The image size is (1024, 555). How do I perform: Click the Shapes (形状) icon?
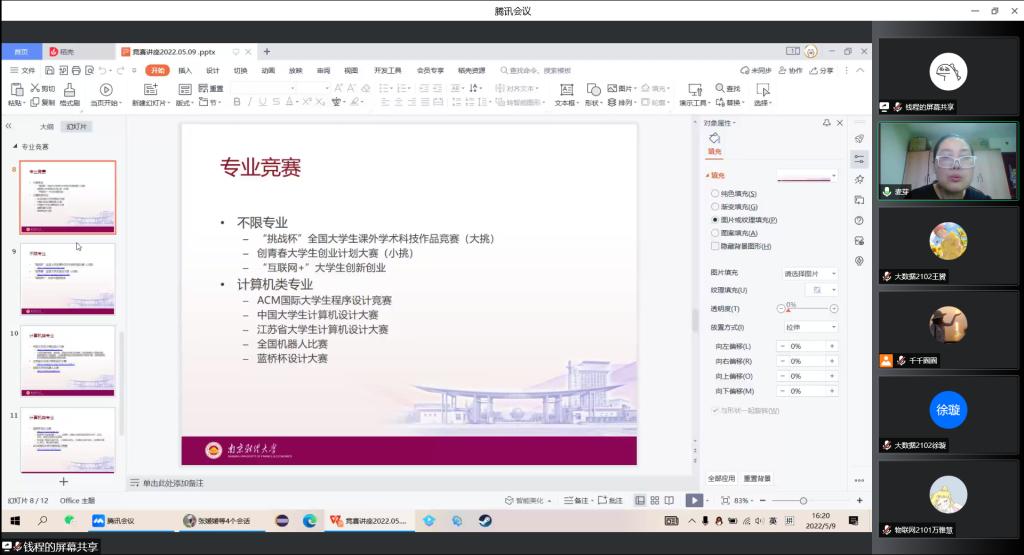coord(591,90)
